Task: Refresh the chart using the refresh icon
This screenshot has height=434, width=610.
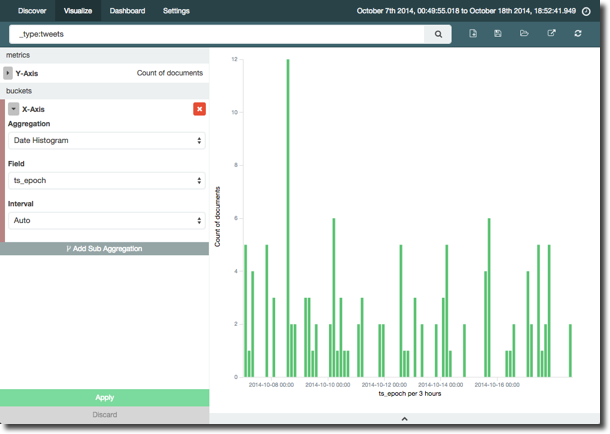Action: (578, 34)
